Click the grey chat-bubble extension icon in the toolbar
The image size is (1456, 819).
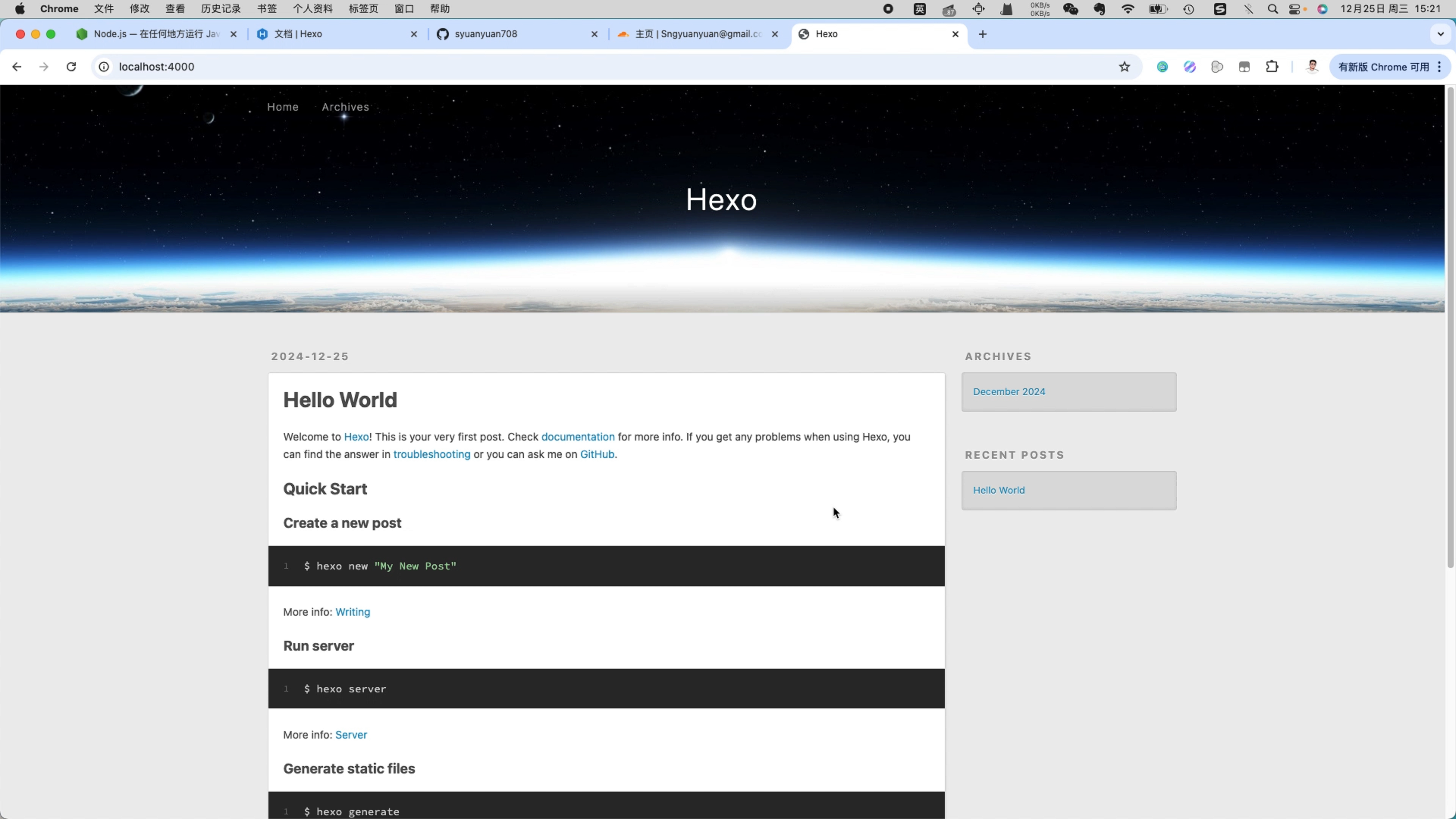[1217, 67]
